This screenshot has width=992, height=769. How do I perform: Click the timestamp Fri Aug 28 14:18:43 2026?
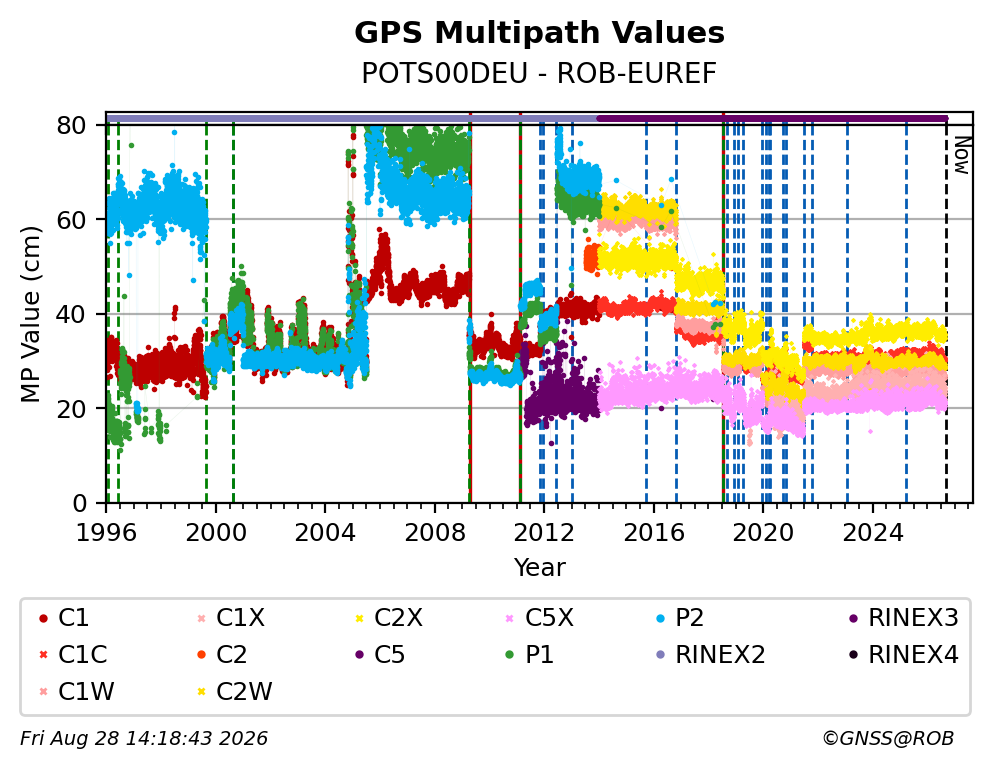tap(144, 738)
